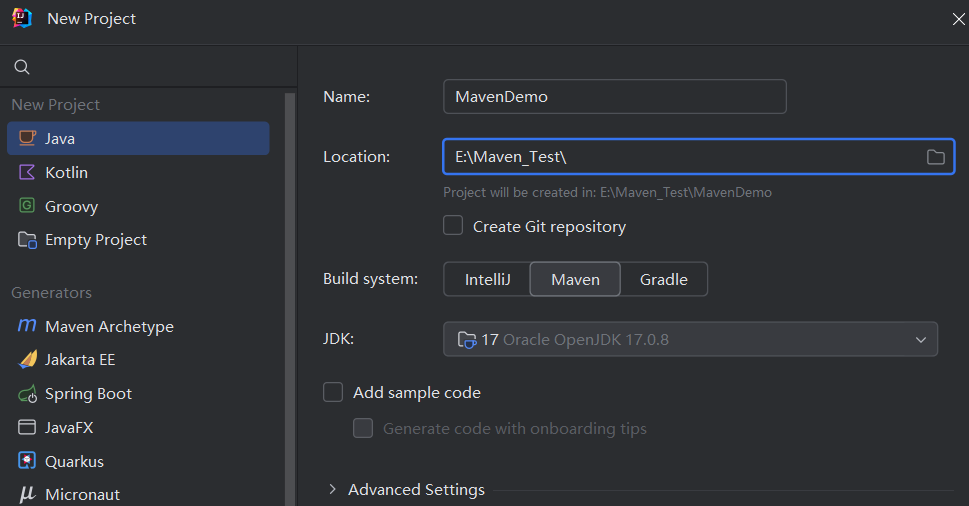Image resolution: width=969 pixels, height=506 pixels.
Task: Click the project Name input field
Action: click(614, 97)
